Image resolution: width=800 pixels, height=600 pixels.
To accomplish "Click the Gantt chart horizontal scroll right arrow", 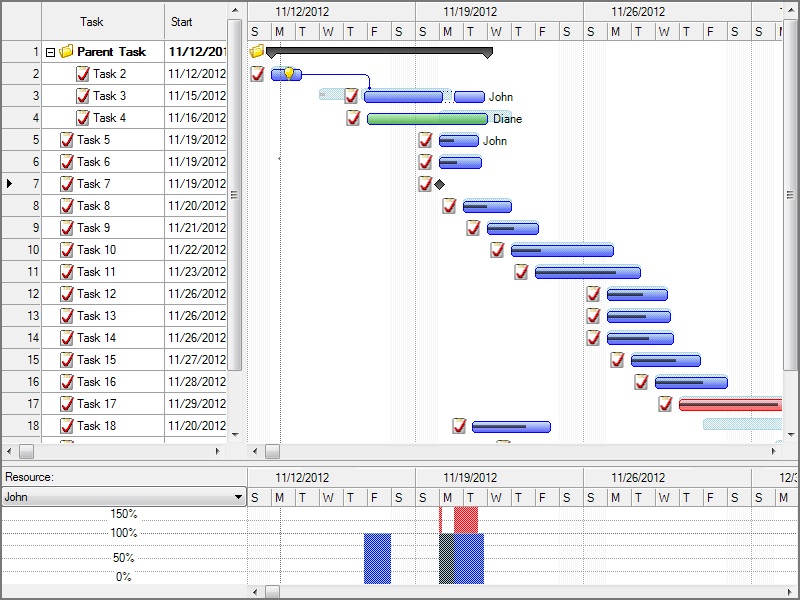I will (774, 452).
